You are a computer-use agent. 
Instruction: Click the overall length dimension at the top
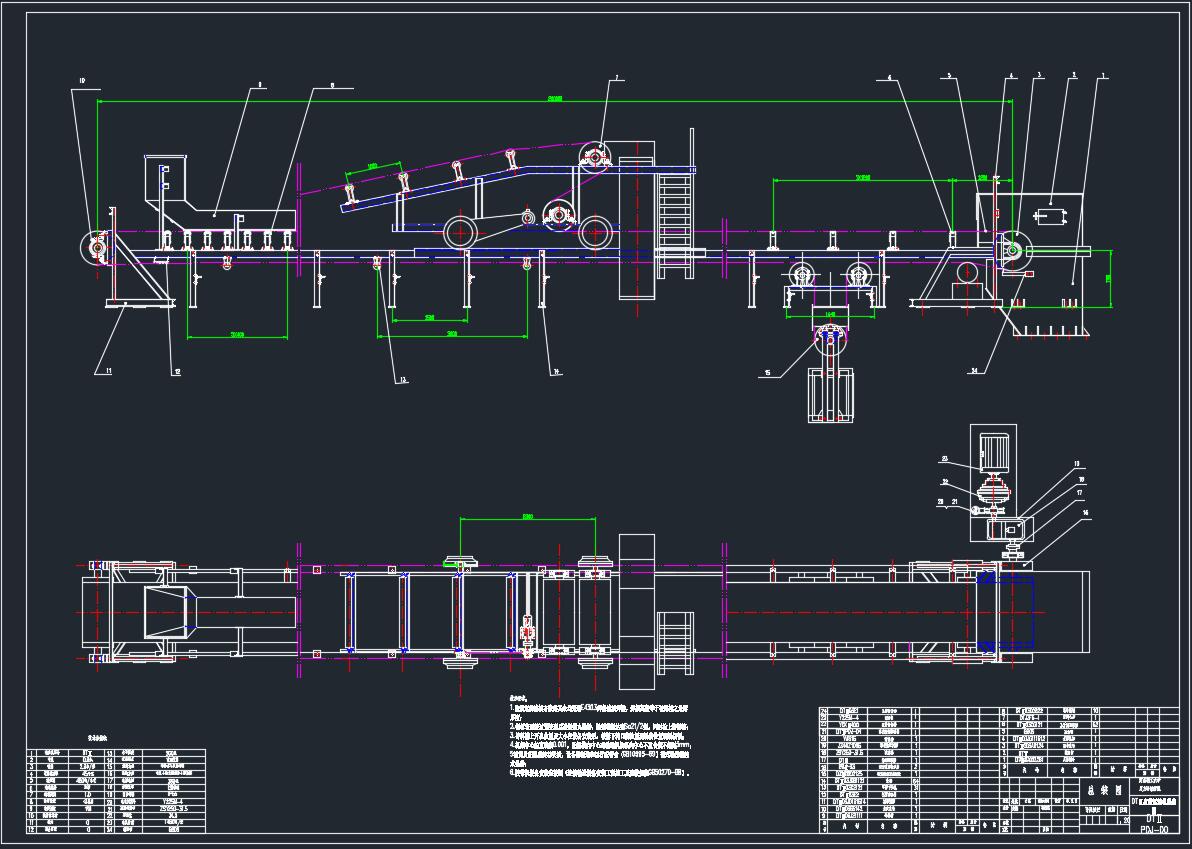(x=555, y=99)
